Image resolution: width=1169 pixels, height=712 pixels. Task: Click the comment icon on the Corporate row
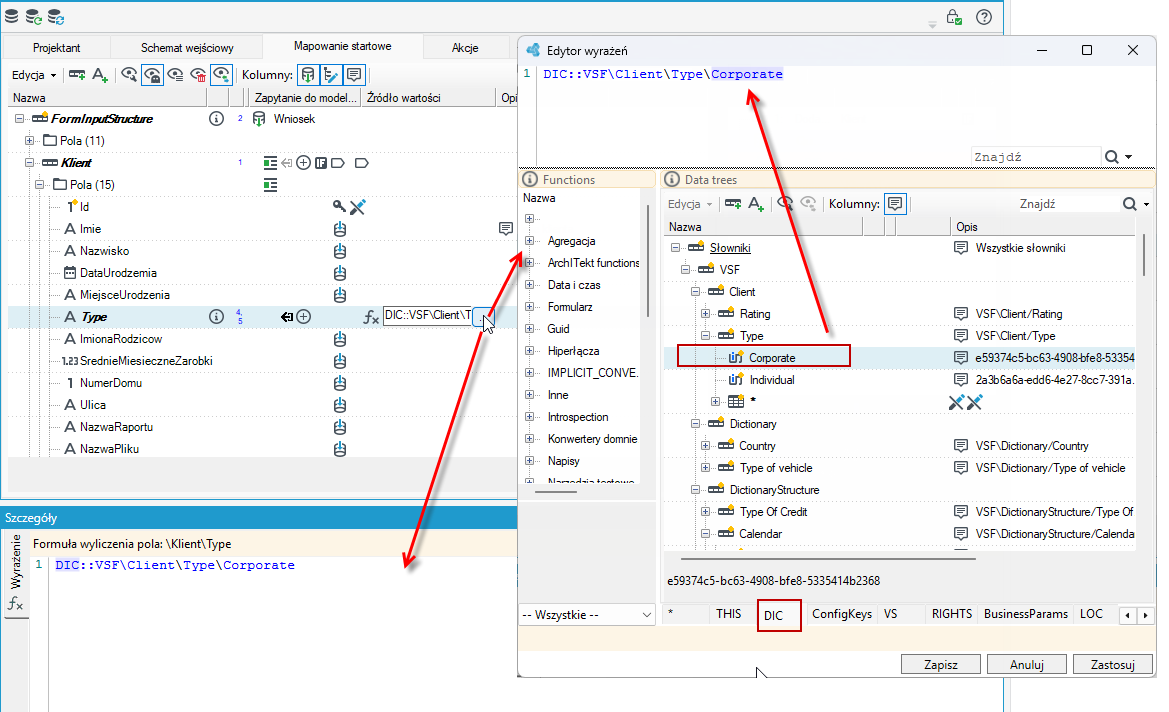[961, 358]
